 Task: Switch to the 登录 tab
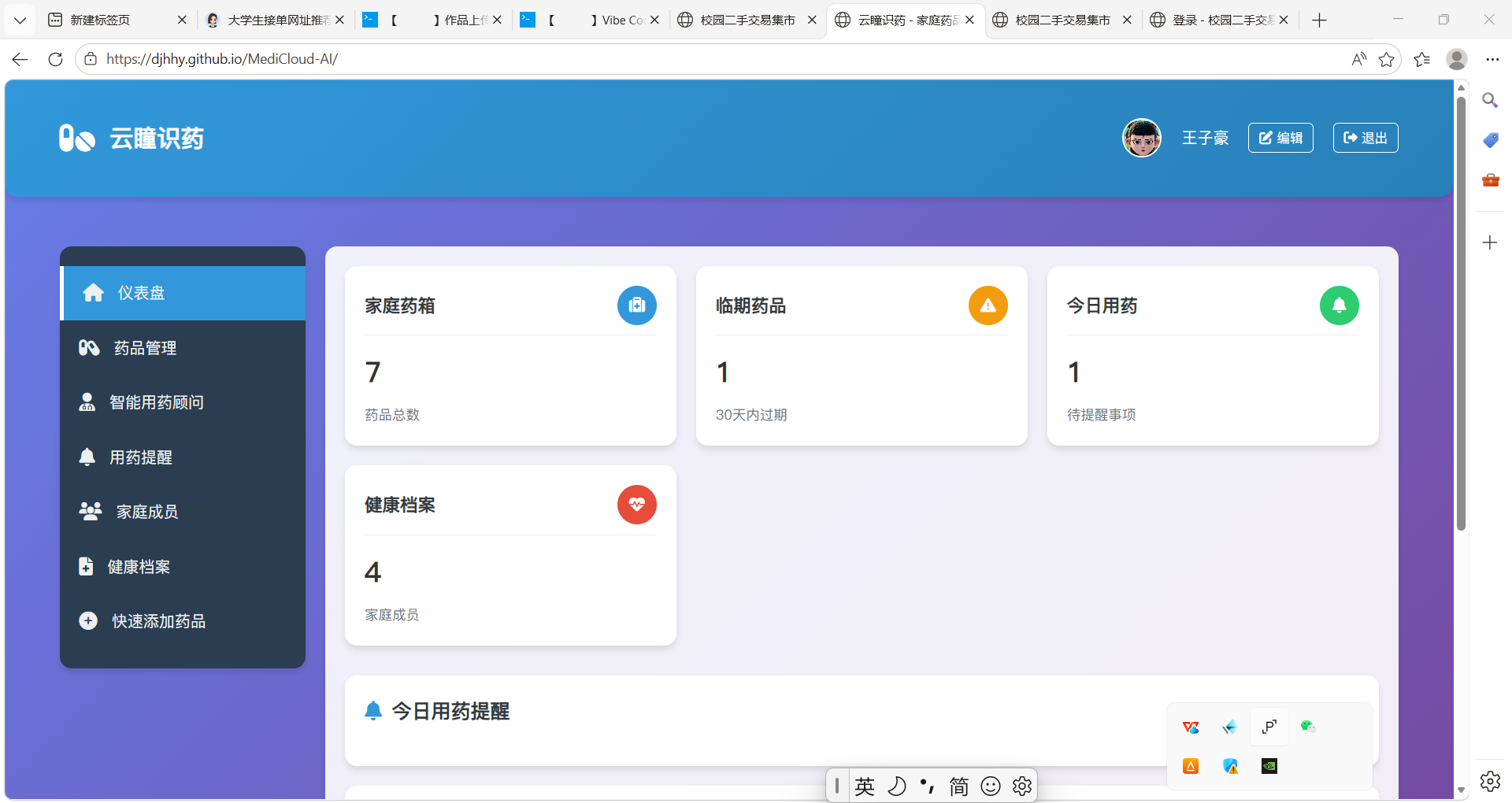pyautogui.click(x=1217, y=20)
